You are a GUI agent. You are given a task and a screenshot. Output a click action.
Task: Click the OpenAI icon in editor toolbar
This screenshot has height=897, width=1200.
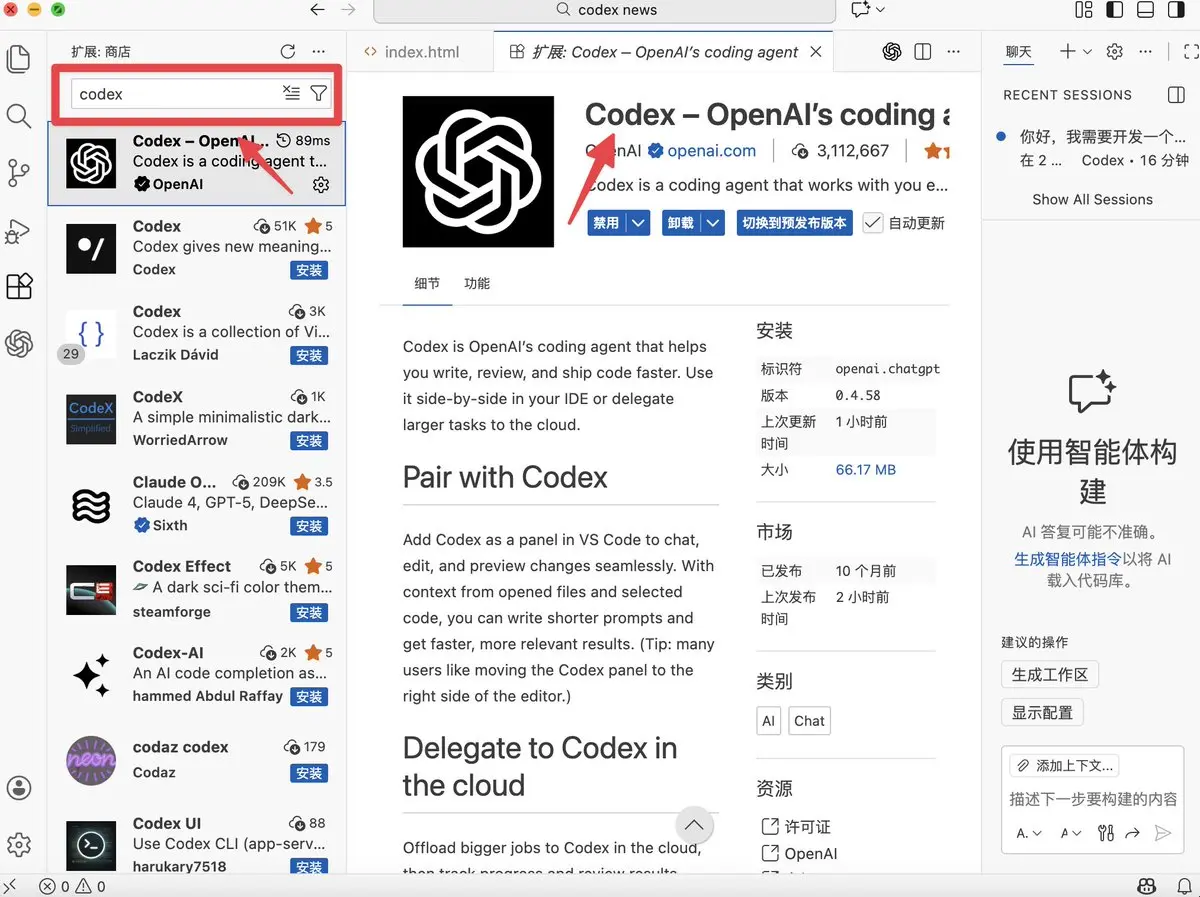pyautogui.click(x=892, y=52)
